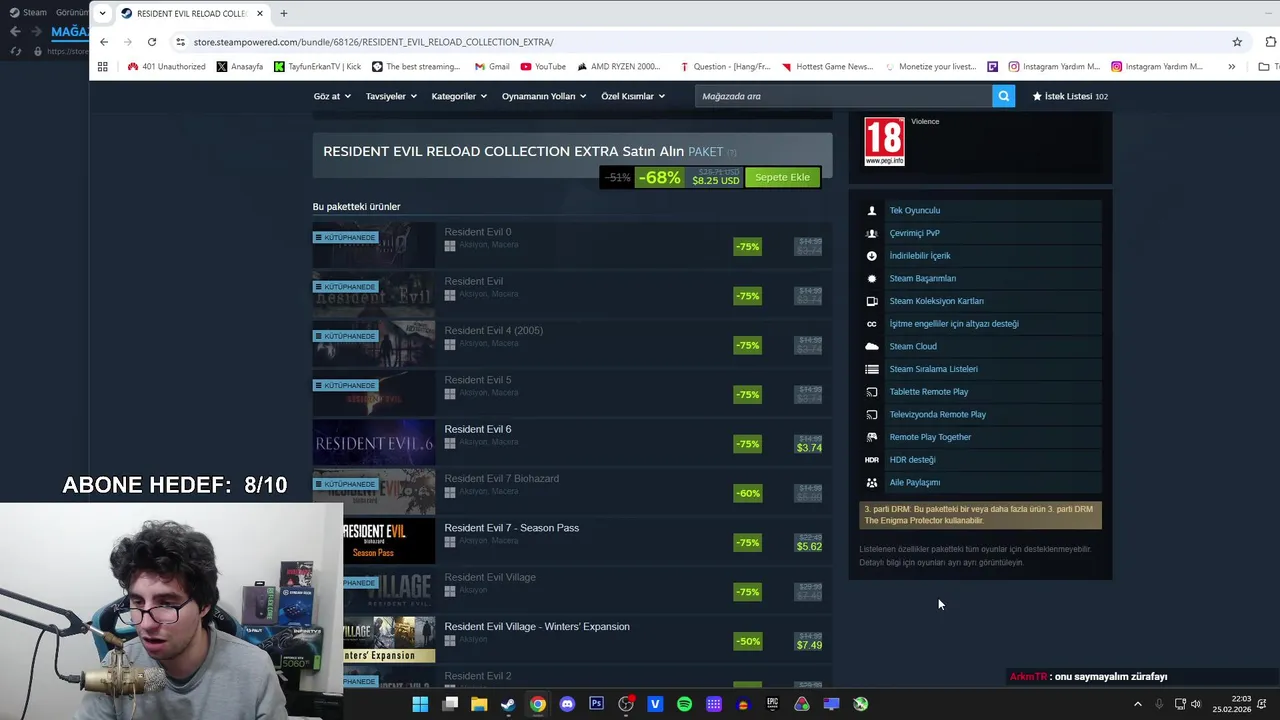Click the magnifier search button in Steam store
Image resolution: width=1280 pixels, height=720 pixels.
click(1003, 96)
